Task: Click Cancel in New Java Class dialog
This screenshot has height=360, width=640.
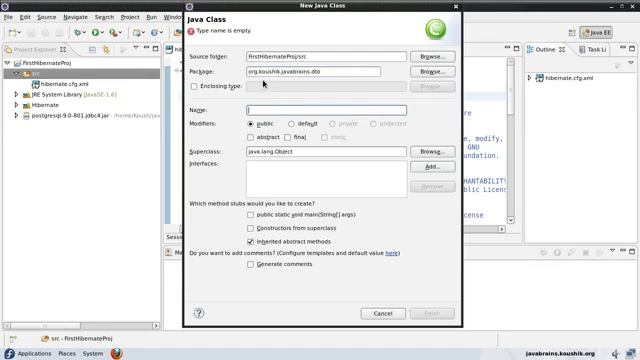Action: pos(383,313)
